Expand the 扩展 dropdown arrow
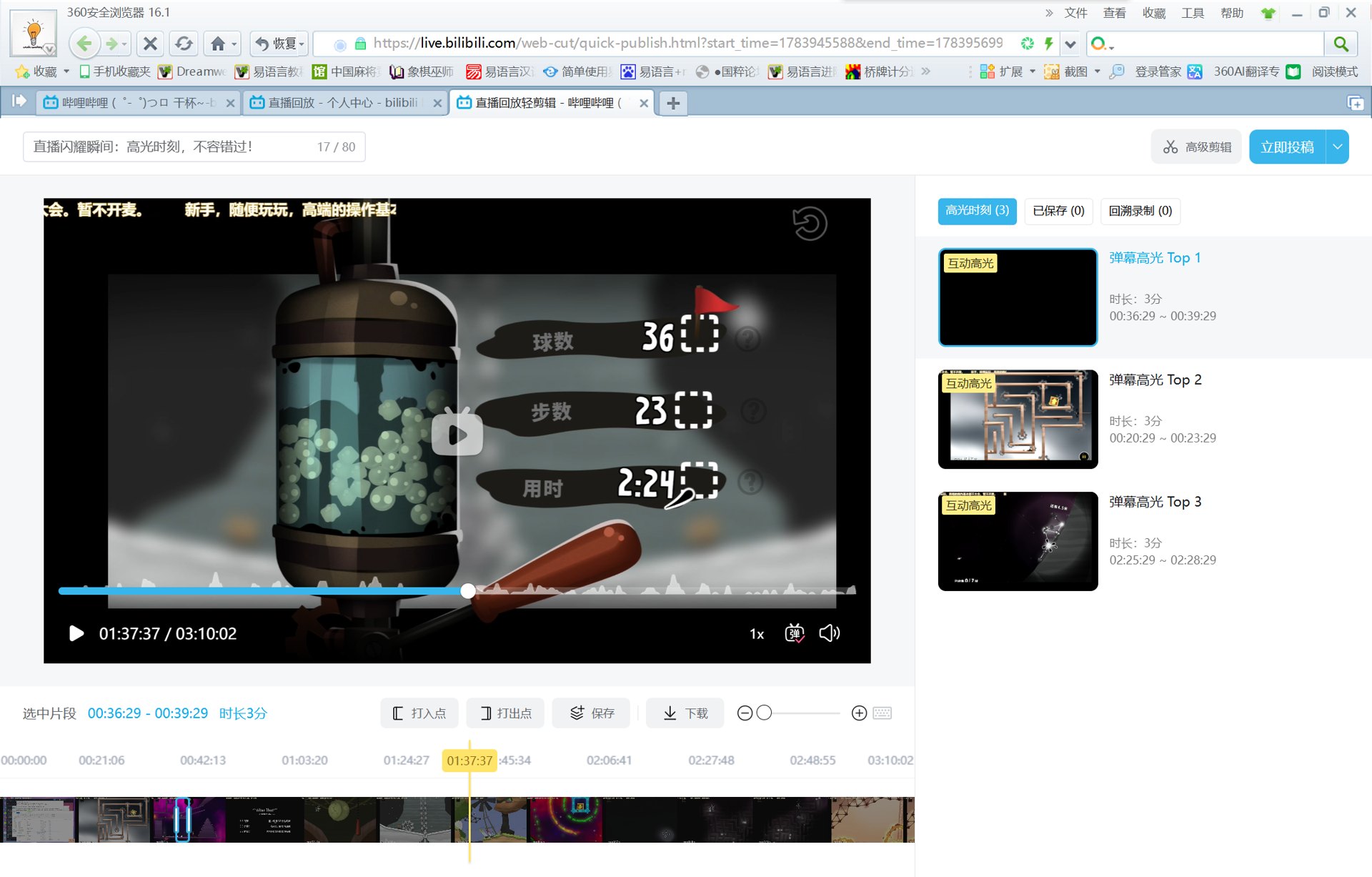The height and width of the screenshot is (877, 1372). point(1033,71)
